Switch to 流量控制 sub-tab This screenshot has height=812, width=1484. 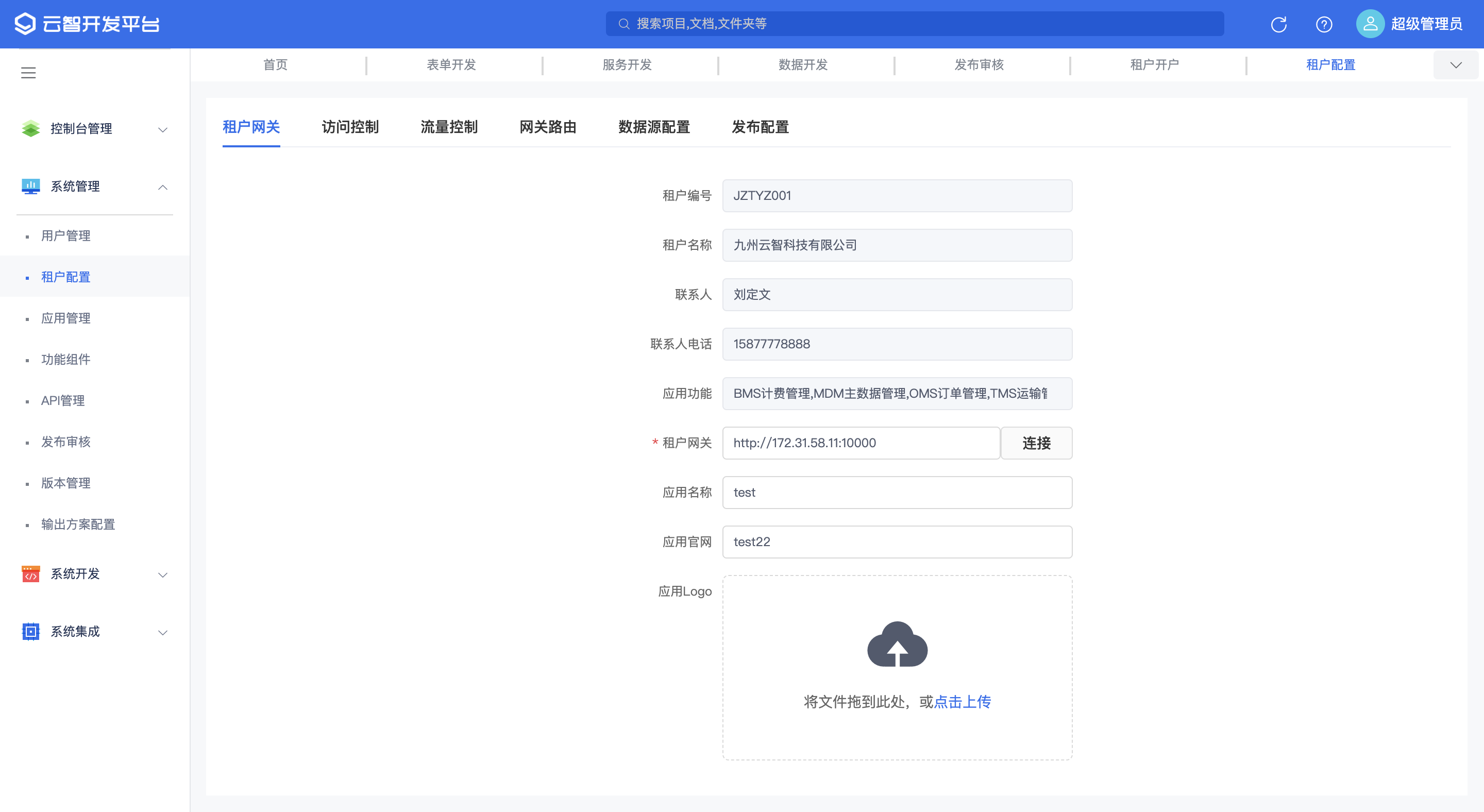tap(449, 127)
